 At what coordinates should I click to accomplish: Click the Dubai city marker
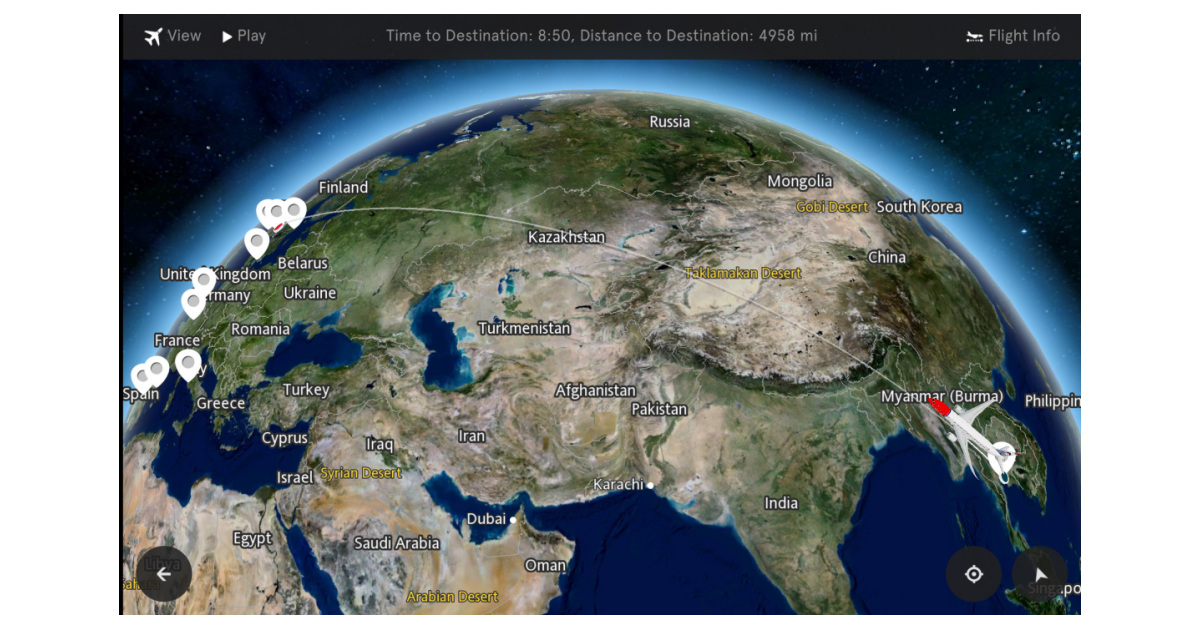point(512,520)
